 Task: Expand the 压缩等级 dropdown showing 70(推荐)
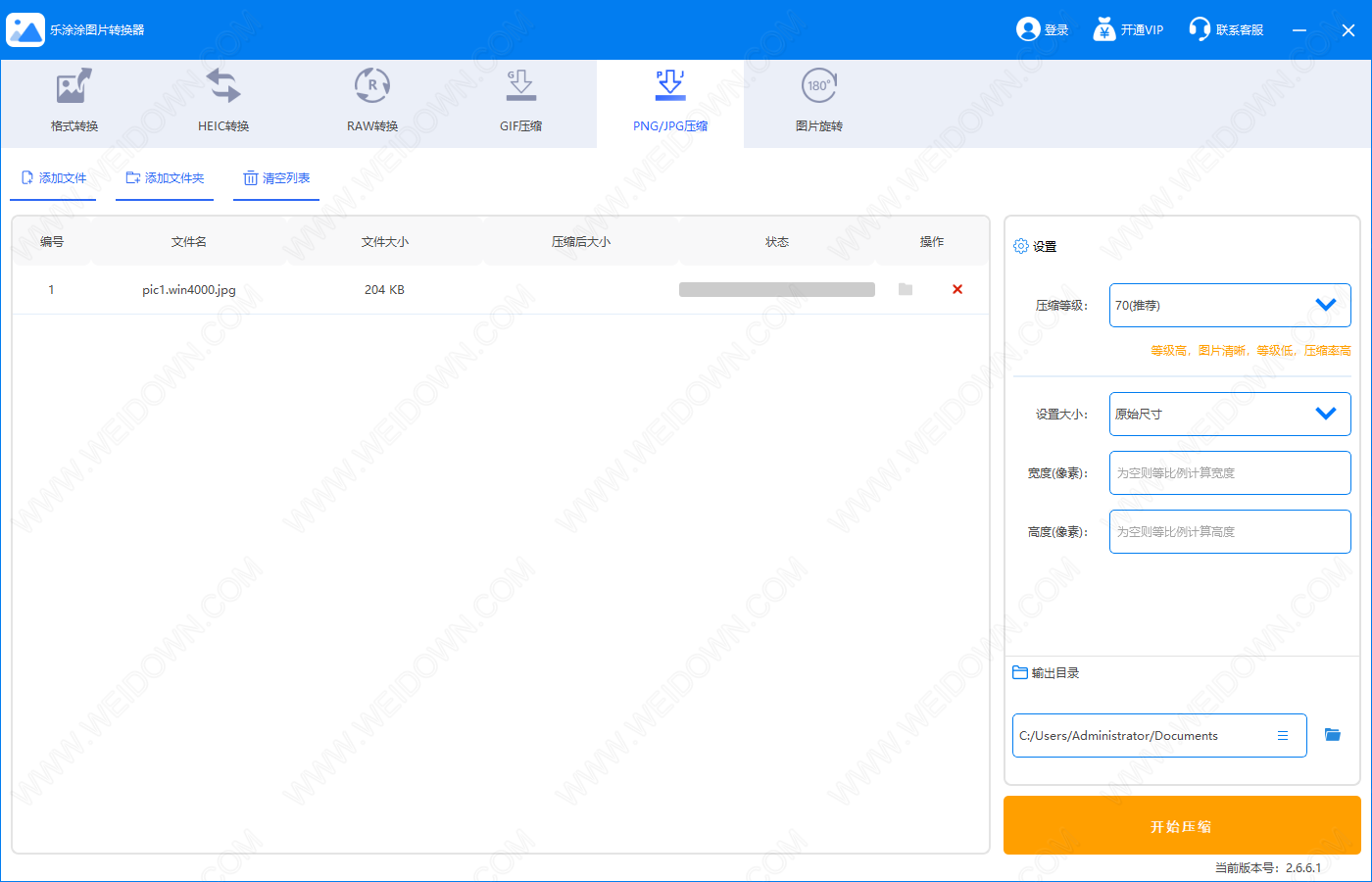[1230, 305]
